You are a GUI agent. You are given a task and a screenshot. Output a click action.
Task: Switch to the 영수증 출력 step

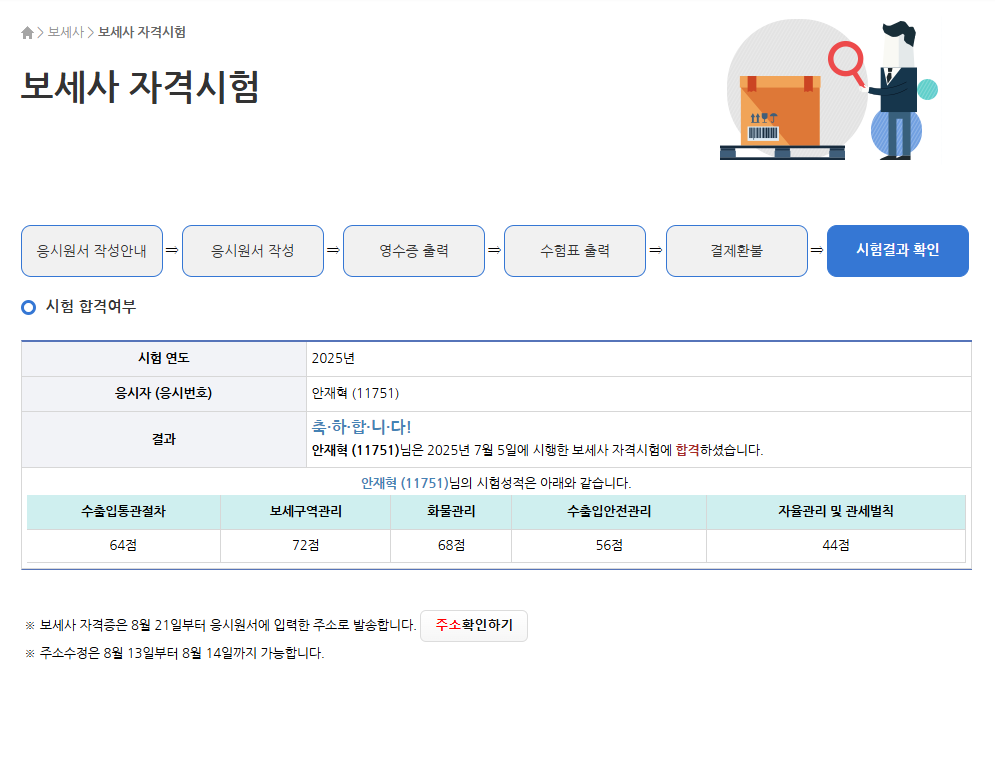[x=414, y=251]
